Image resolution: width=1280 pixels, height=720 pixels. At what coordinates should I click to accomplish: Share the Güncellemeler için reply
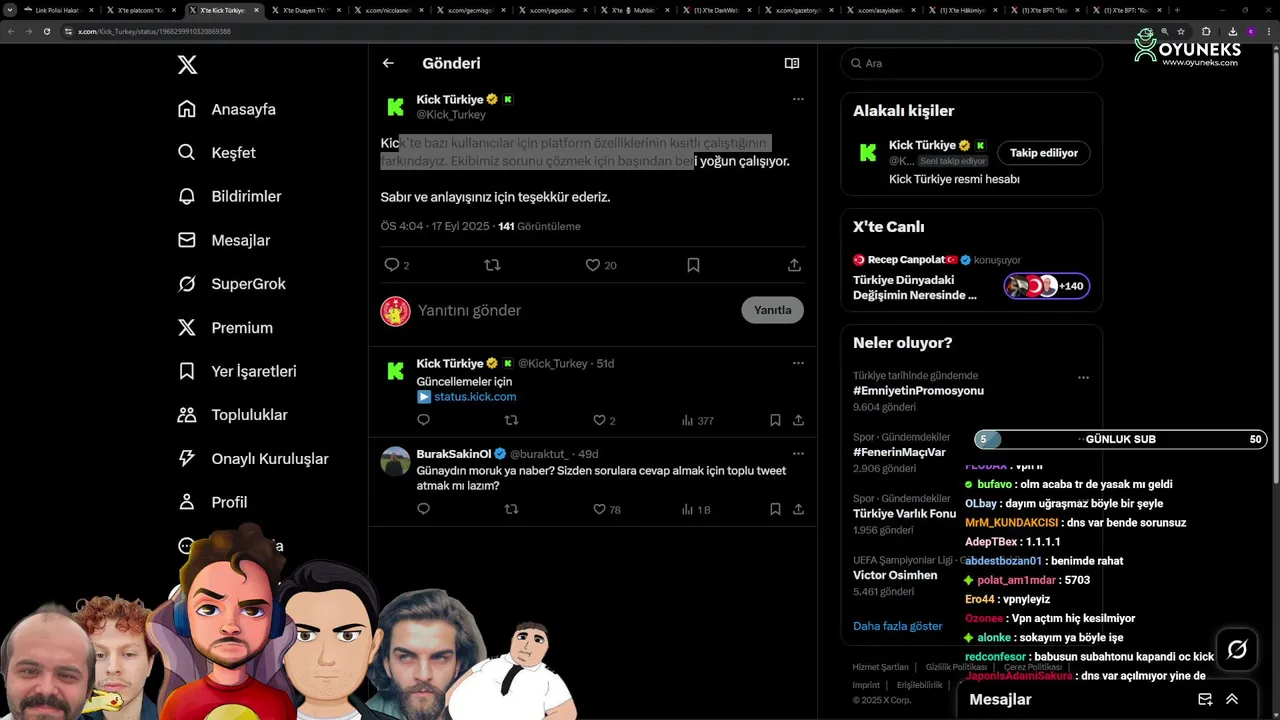tap(798, 421)
